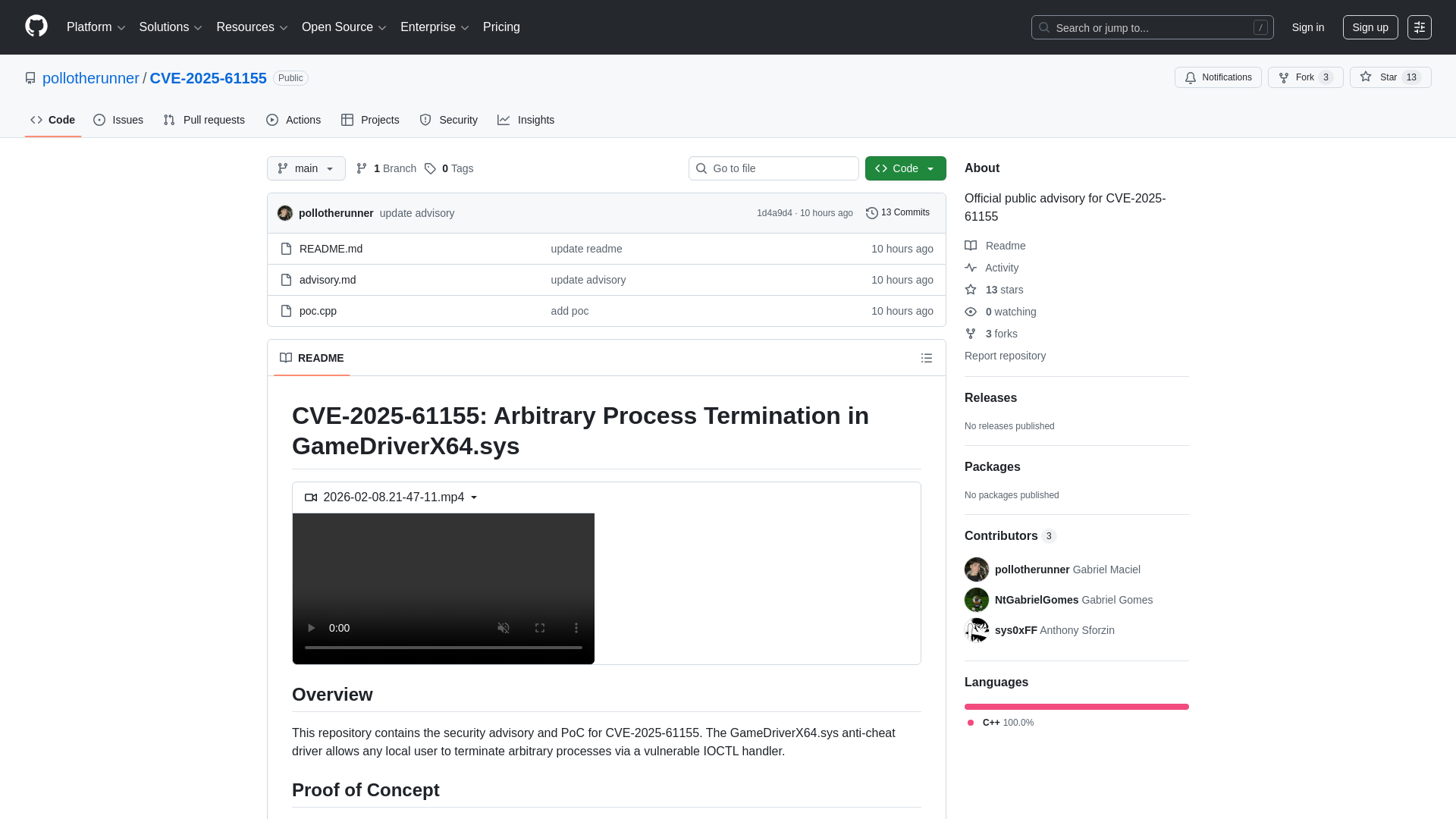The image size is (1456, 819).
Task: Open the Activity pulse icon
Action: [971, 268]
